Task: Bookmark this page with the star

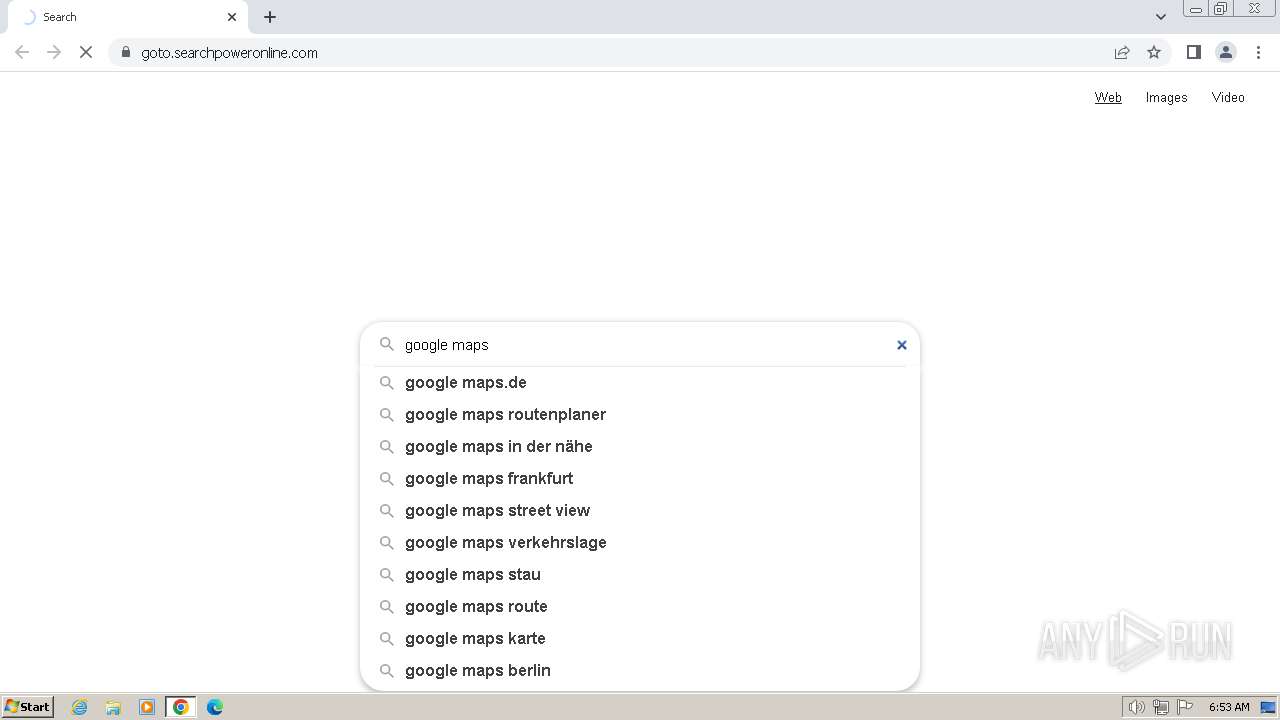Action: [1154, 52]
